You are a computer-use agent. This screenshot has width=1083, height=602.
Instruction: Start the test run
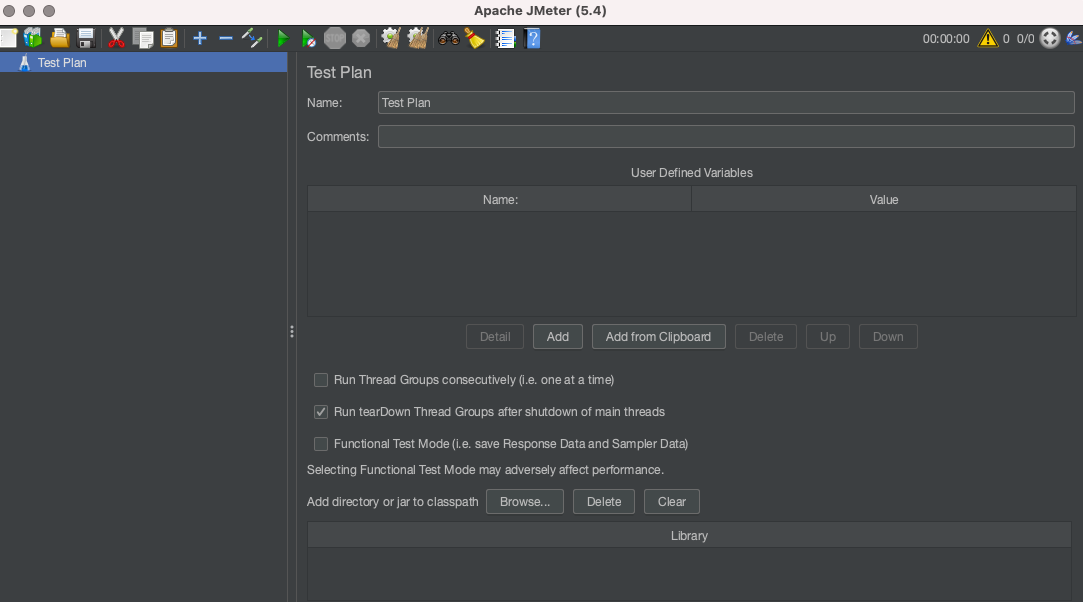[x=282, y=37]
